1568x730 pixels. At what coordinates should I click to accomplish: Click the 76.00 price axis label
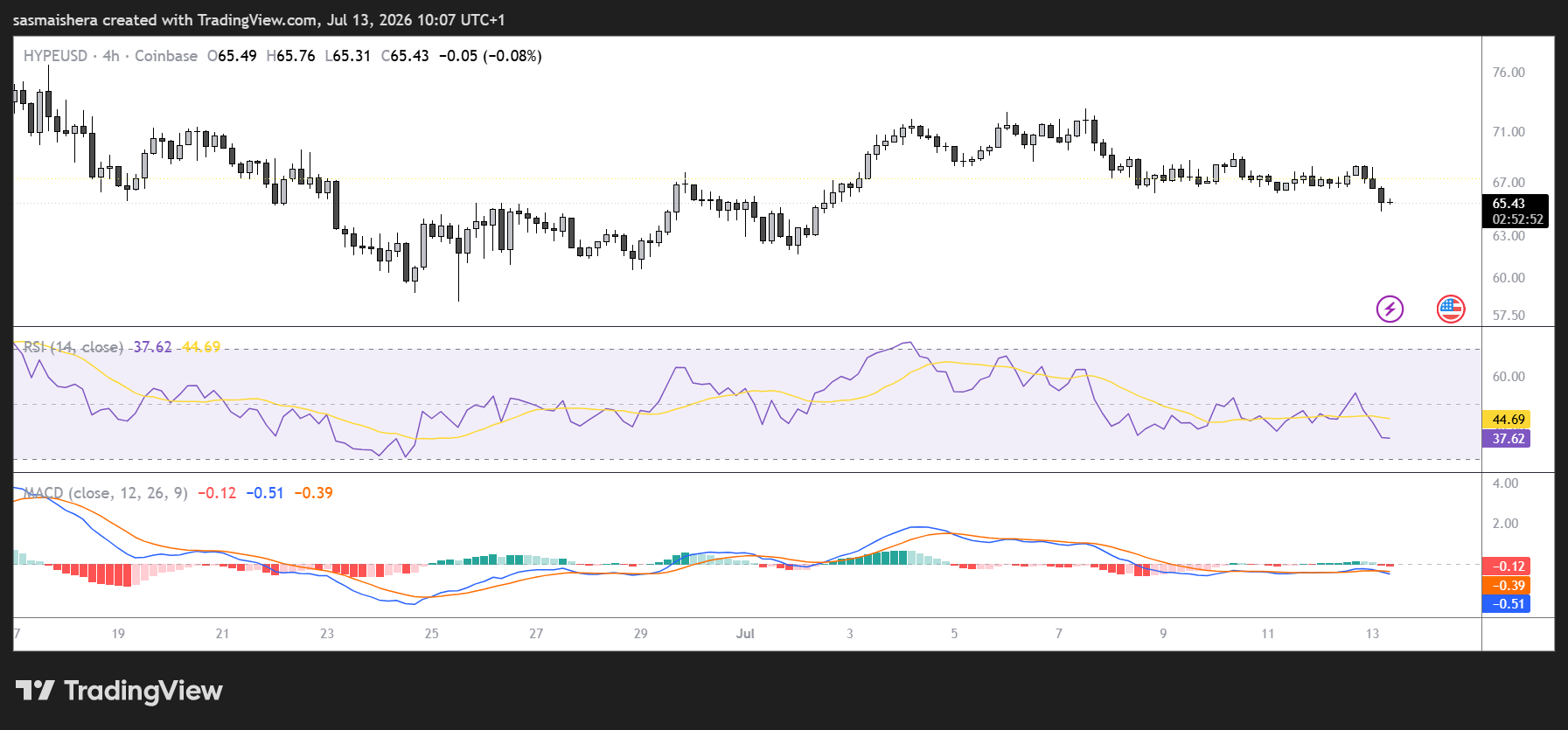(1509, 73)
